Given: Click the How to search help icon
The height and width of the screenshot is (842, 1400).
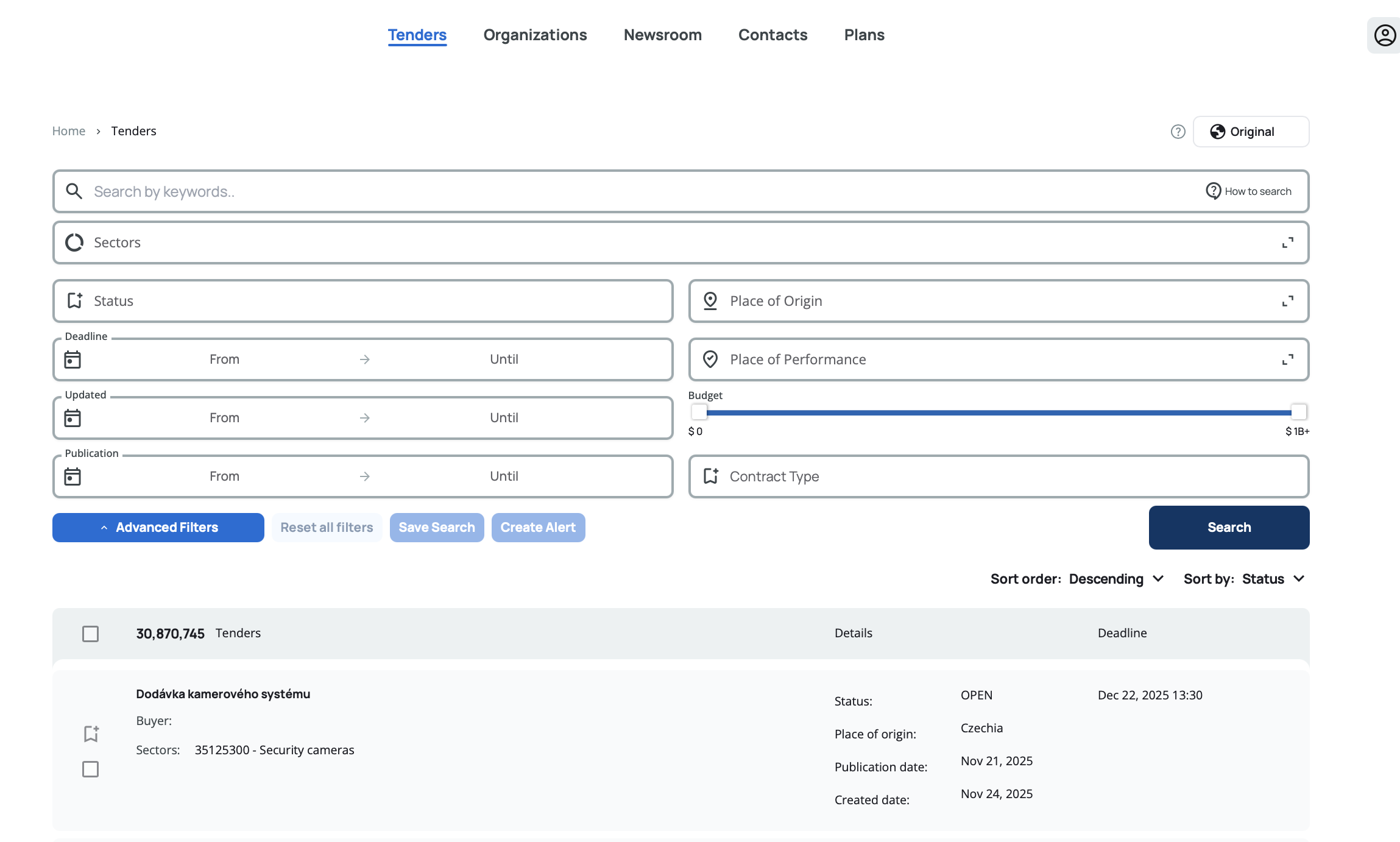Looking at the screenshot, I should coord(1213,191).
